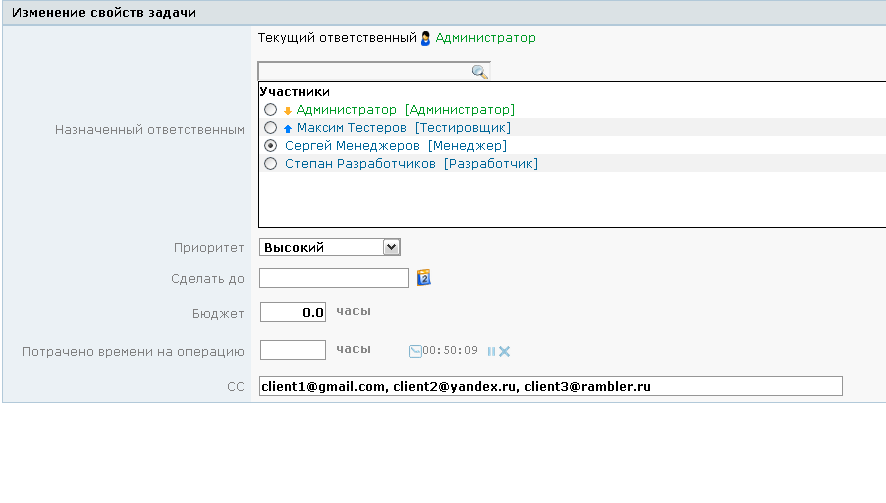Click the blue up arrow beside Максим Тестеров
Viewport: 886px width, 503px height.
(x=288, y=129)
